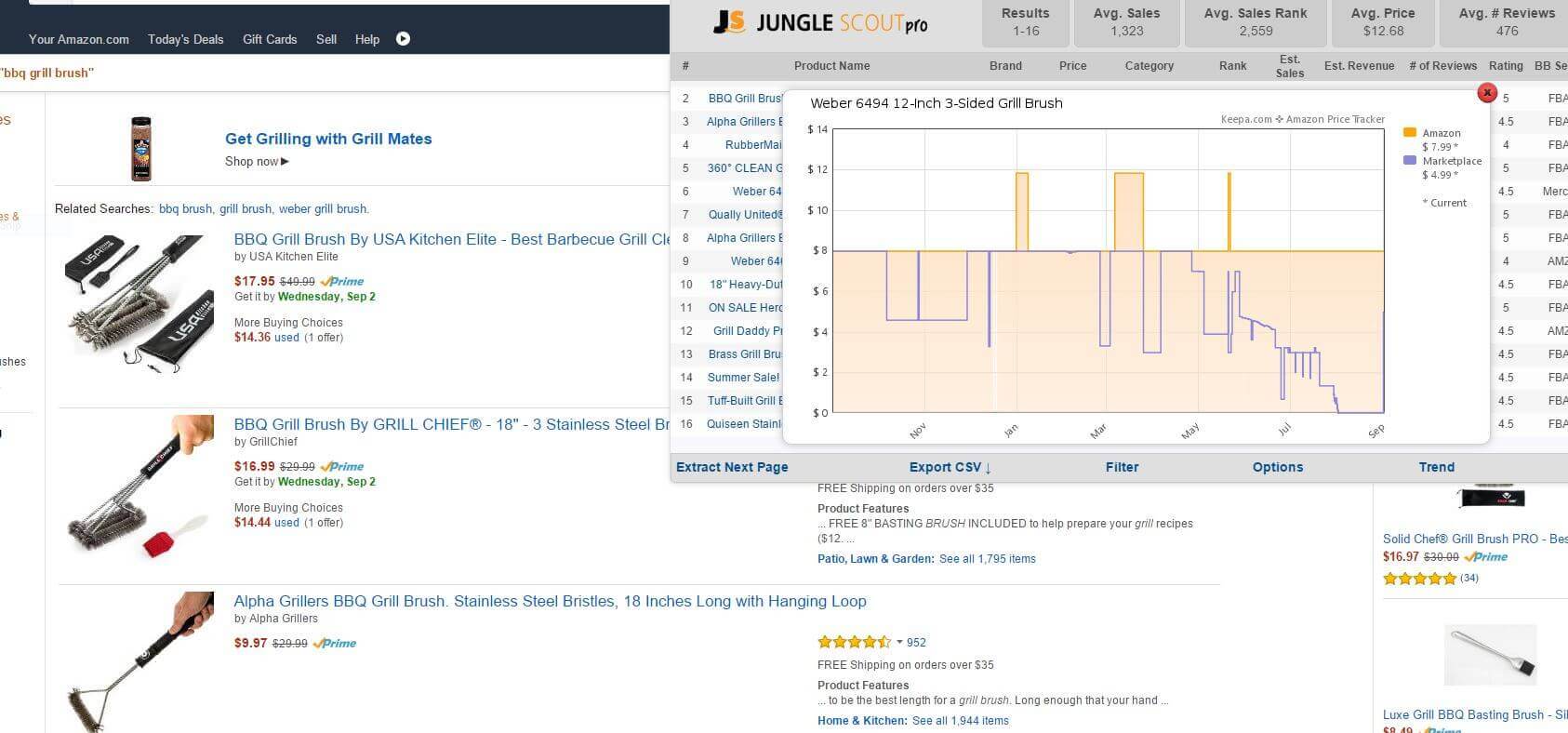Open row 10 18" Heavy-Duty product link

point(746,284)
